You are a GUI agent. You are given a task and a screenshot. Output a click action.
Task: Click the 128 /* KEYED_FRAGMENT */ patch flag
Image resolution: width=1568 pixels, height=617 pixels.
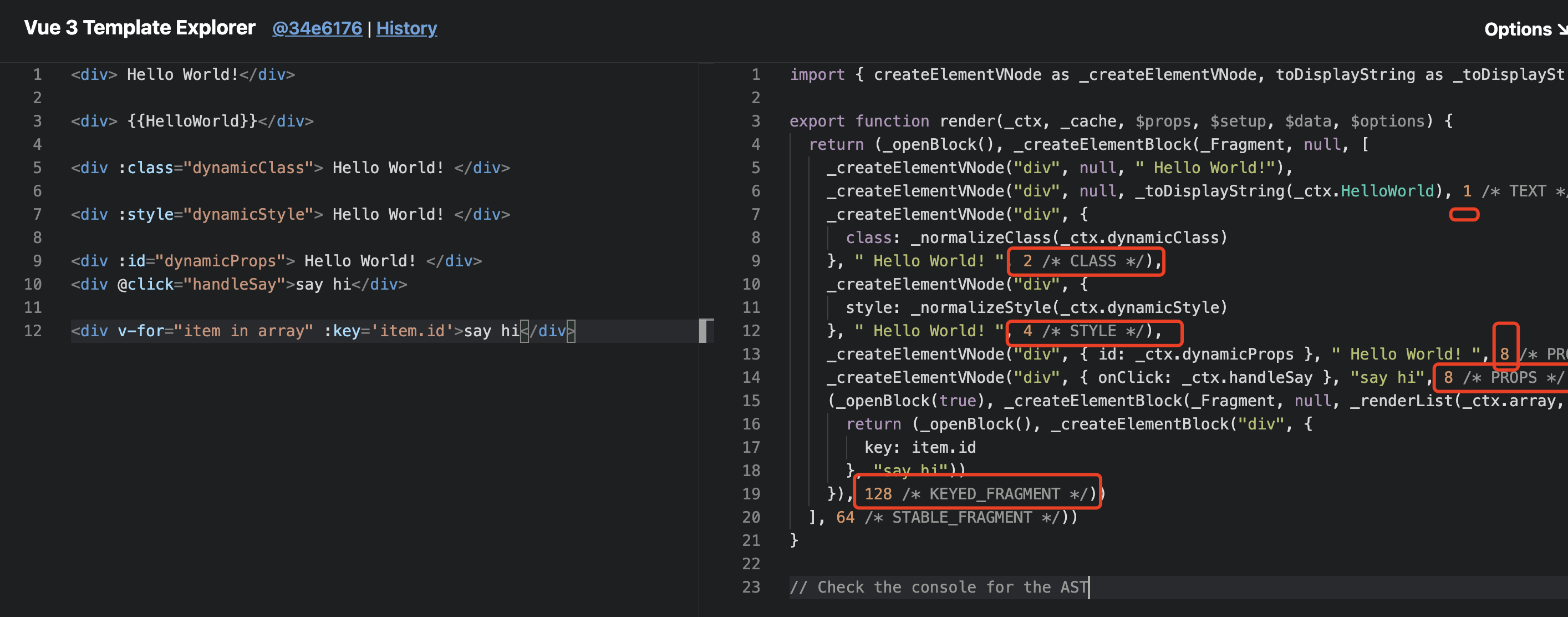point(976,493)
